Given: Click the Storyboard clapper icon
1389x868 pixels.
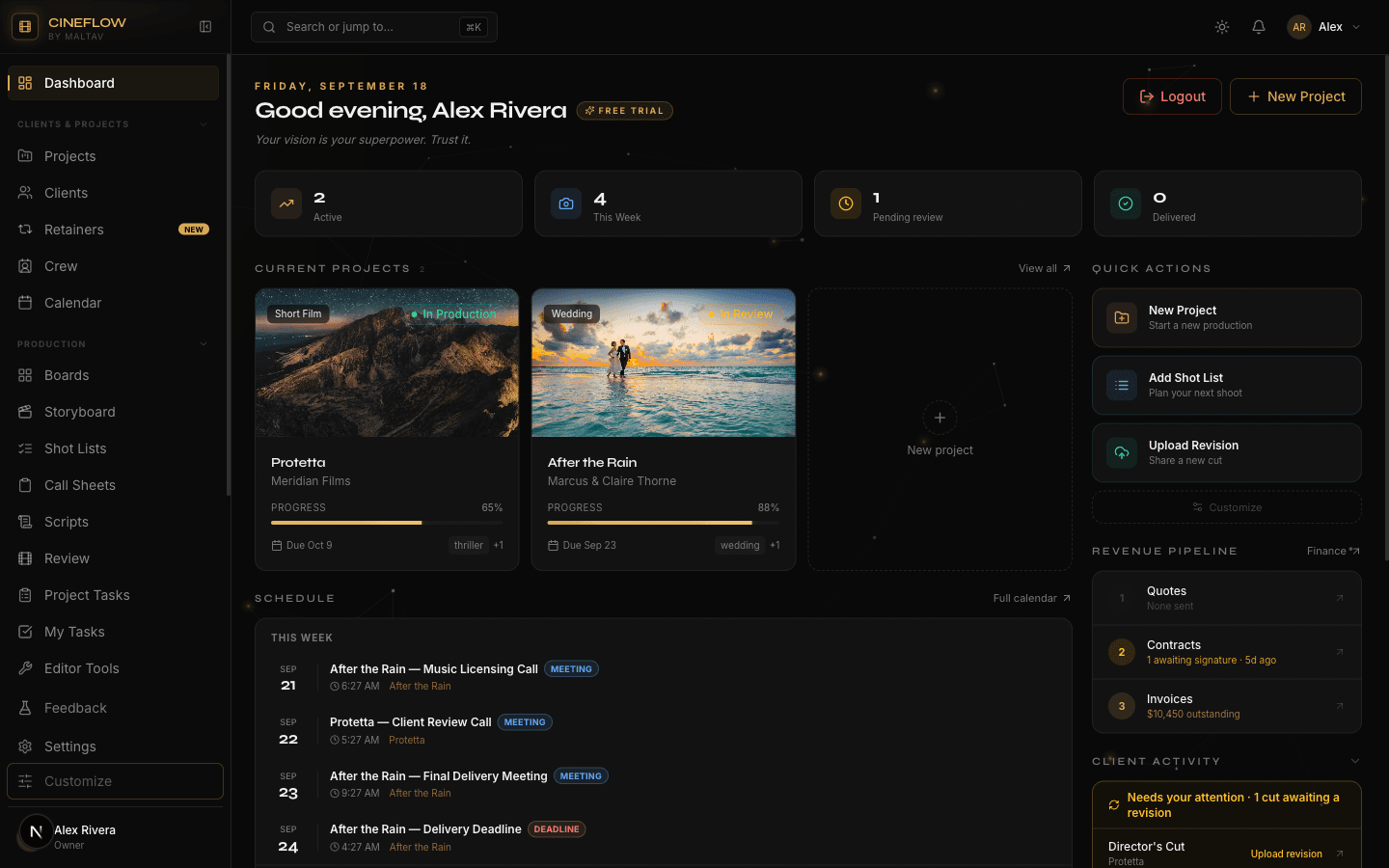Looking at the screenshot, I should tap(25, 412).
